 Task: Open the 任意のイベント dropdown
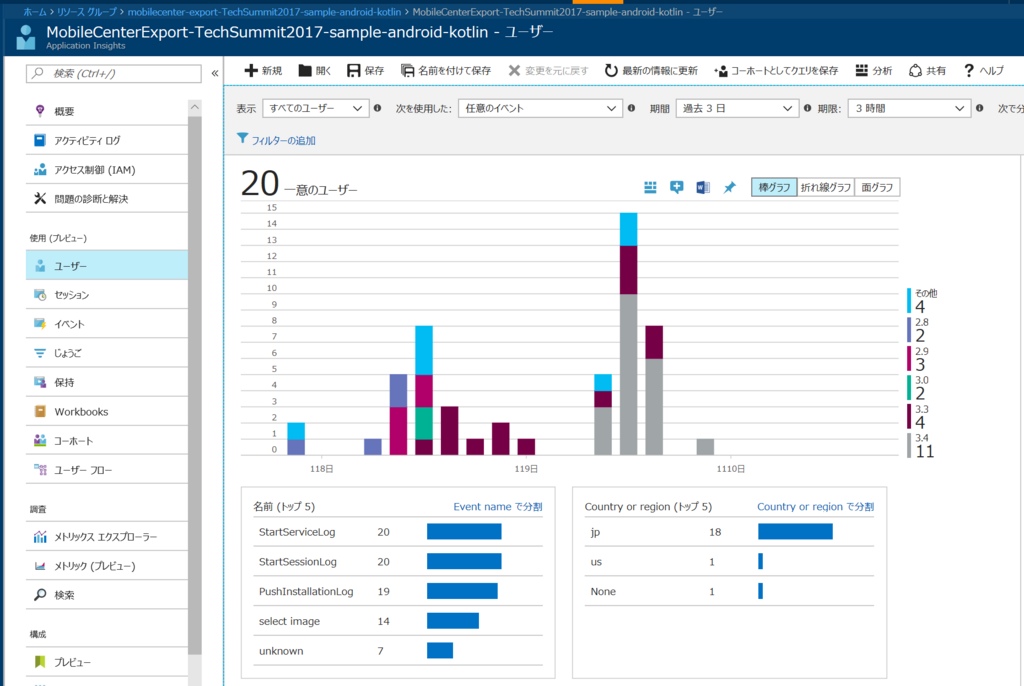(539, 108)
